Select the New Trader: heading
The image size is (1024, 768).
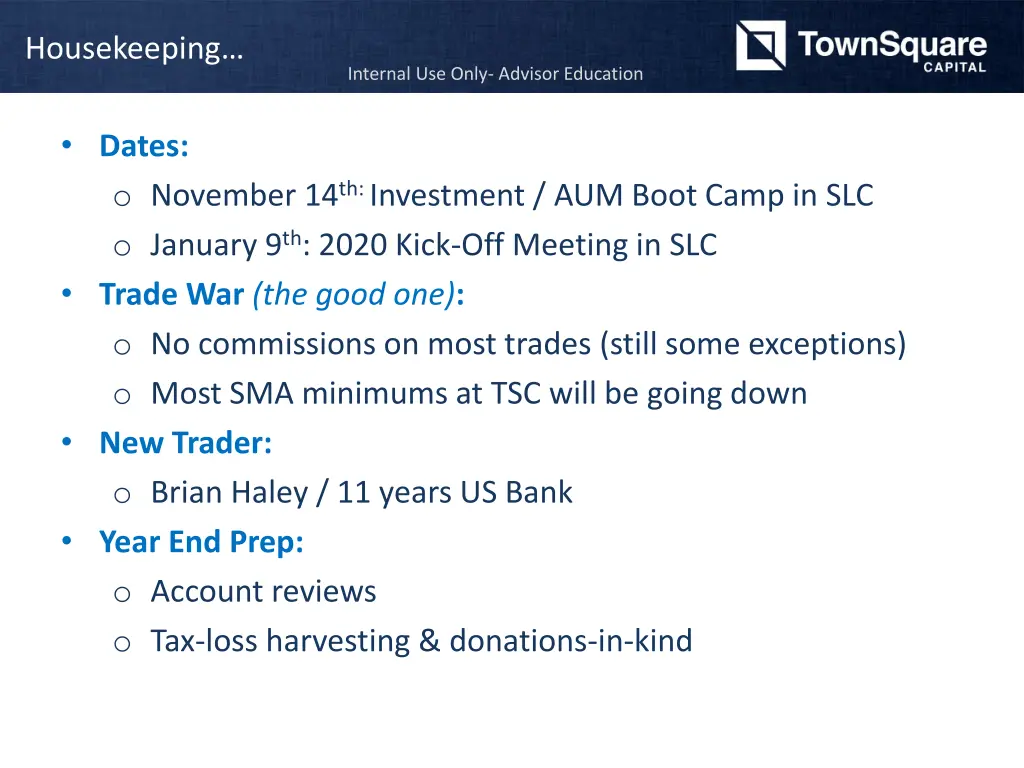point(185,443)
